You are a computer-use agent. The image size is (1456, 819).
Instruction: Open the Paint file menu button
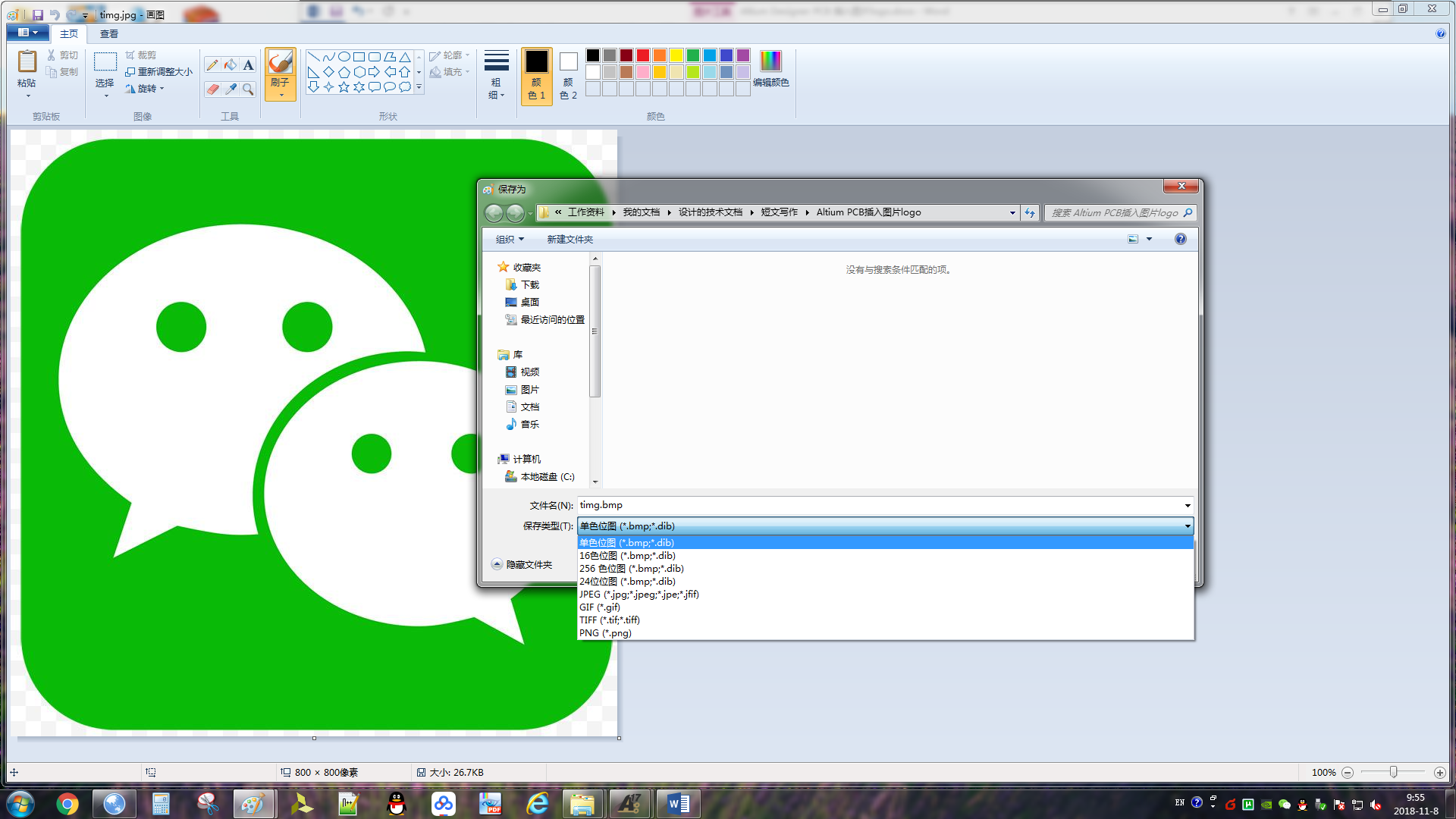click(x=28, y=33)
